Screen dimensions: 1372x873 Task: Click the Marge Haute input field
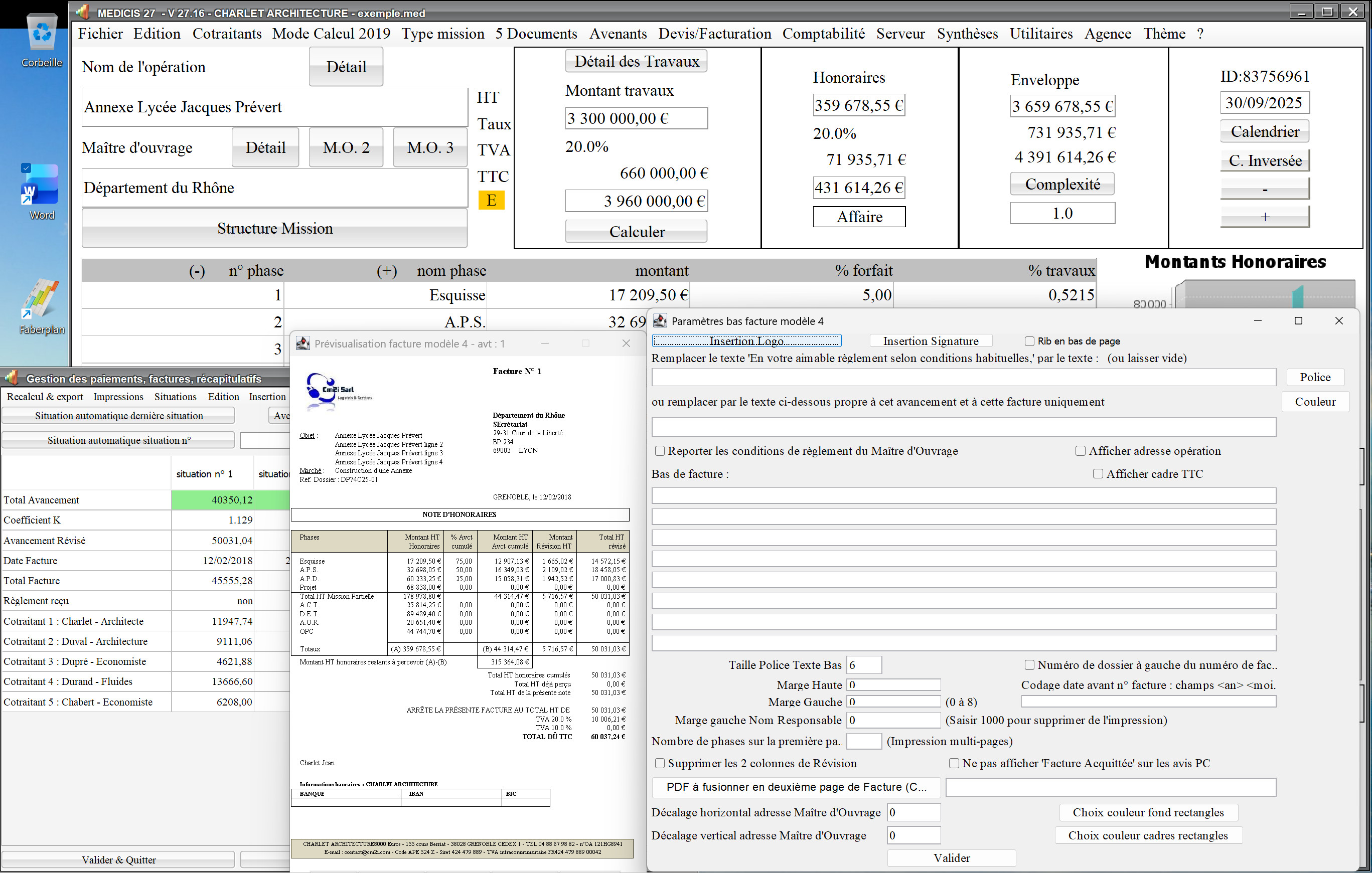(893, 684)
